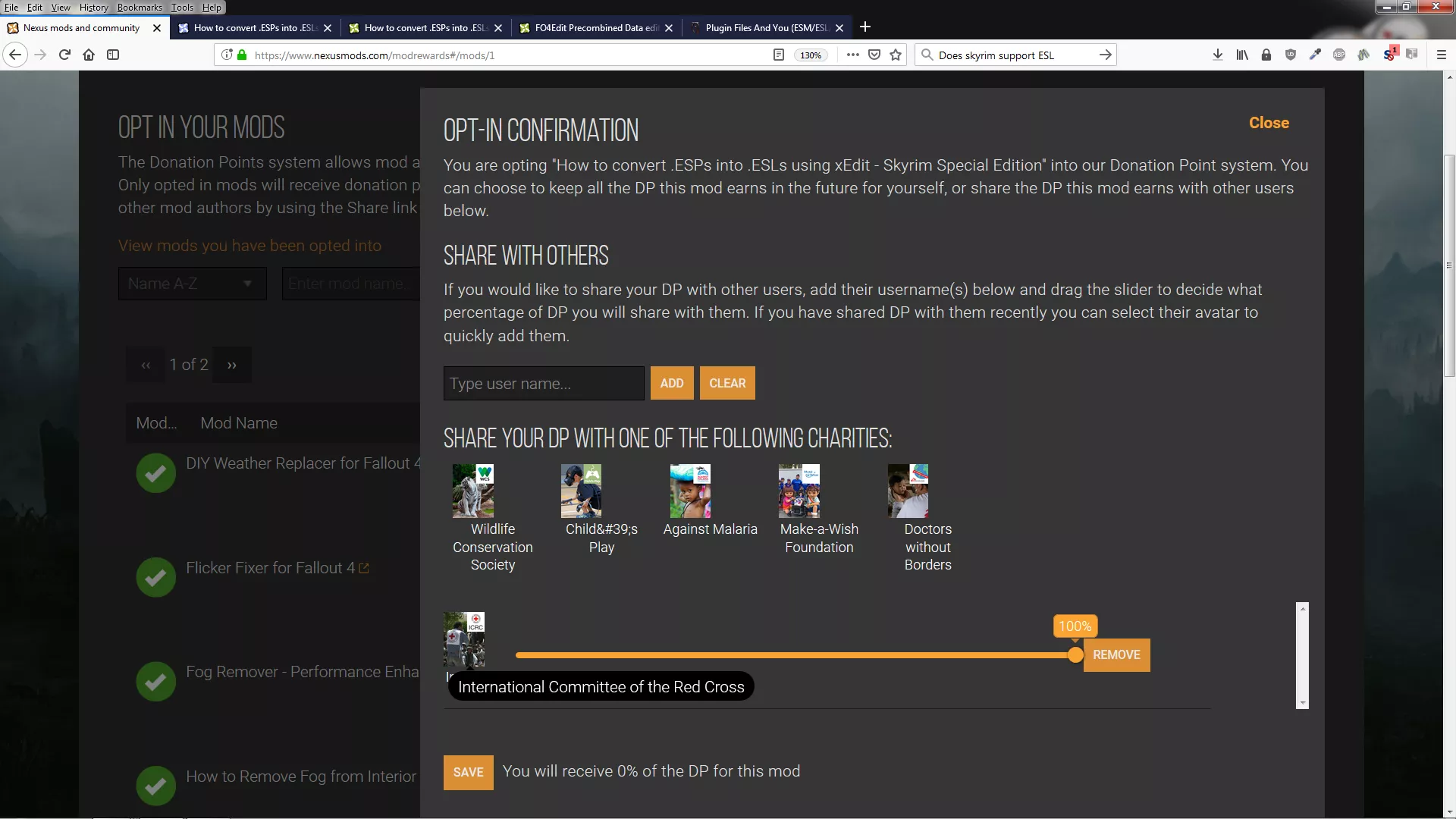
Task: Select Make-a-Wish Foundation charity
Action: click(x=799, y=491)
